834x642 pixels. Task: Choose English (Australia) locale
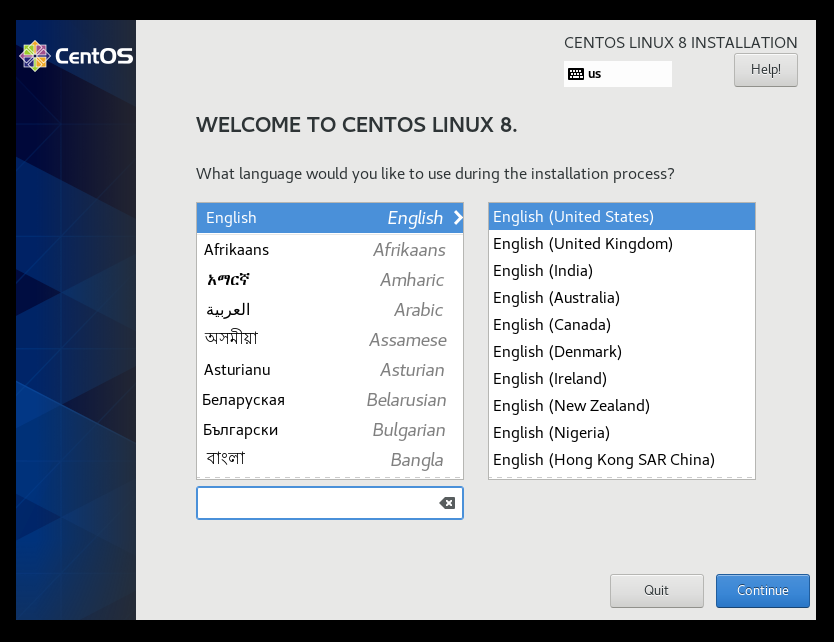622,298
